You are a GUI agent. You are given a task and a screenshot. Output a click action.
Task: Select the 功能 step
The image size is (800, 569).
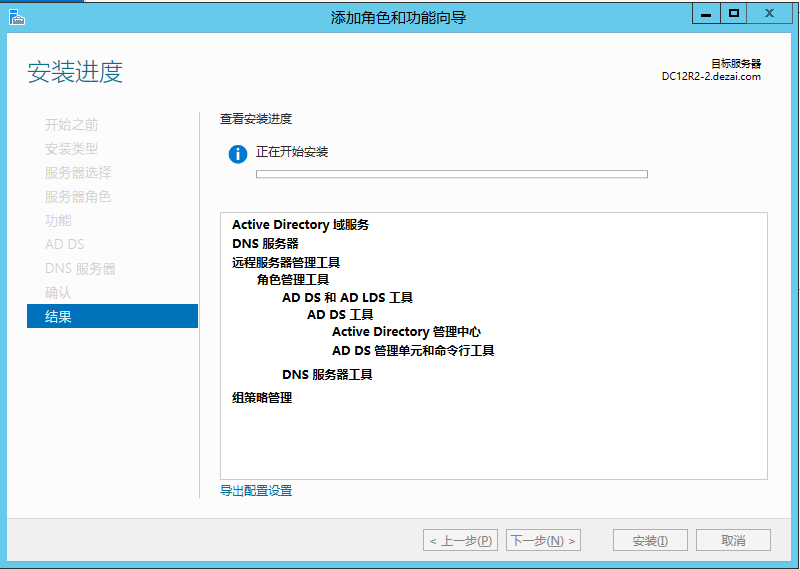coord(58,221)
